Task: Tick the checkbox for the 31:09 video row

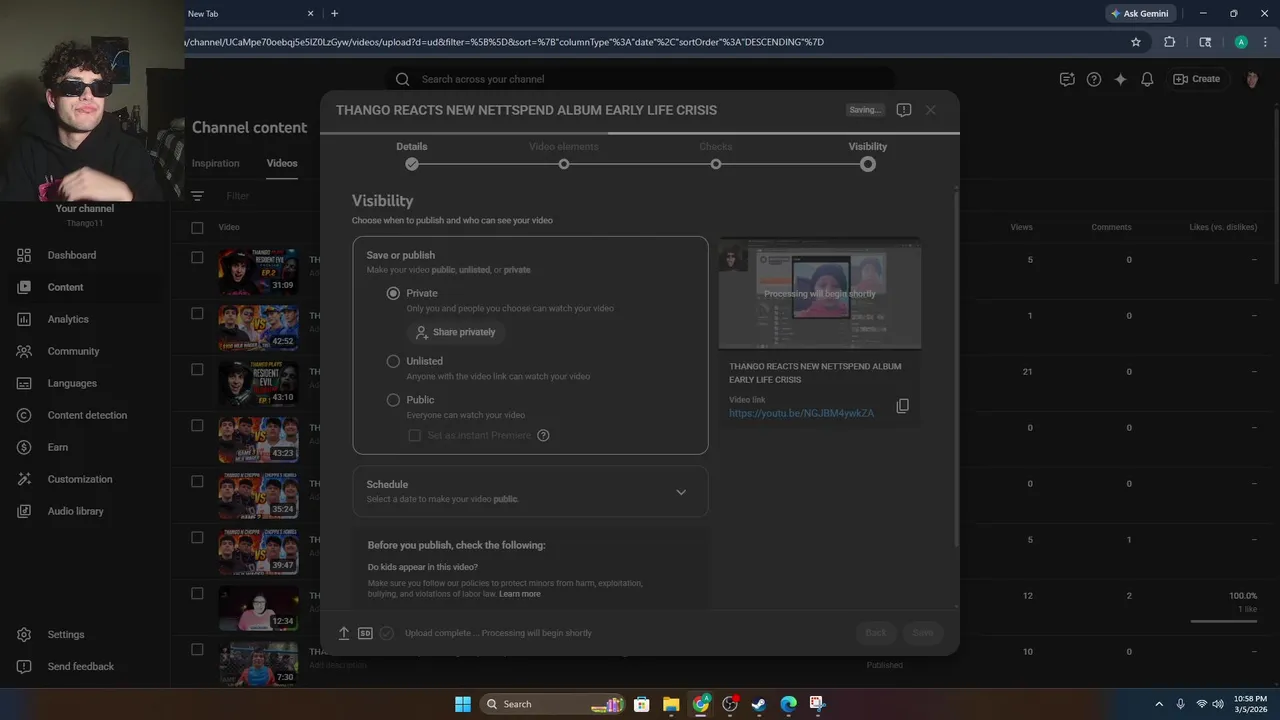Action: click(197, 257)
